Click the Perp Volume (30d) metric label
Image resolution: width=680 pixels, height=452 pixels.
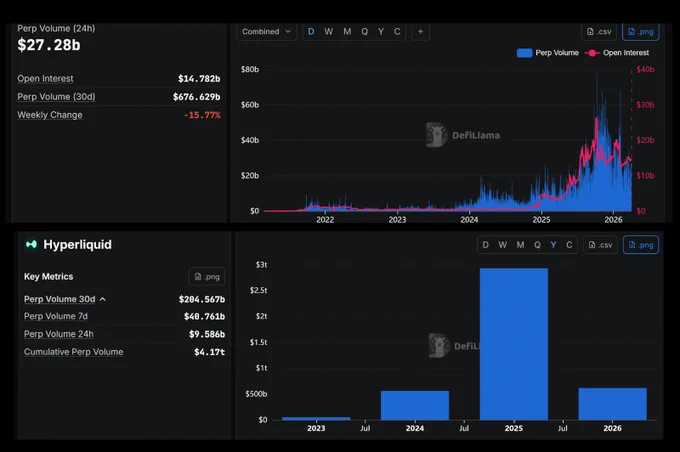(x=56, y=97)
